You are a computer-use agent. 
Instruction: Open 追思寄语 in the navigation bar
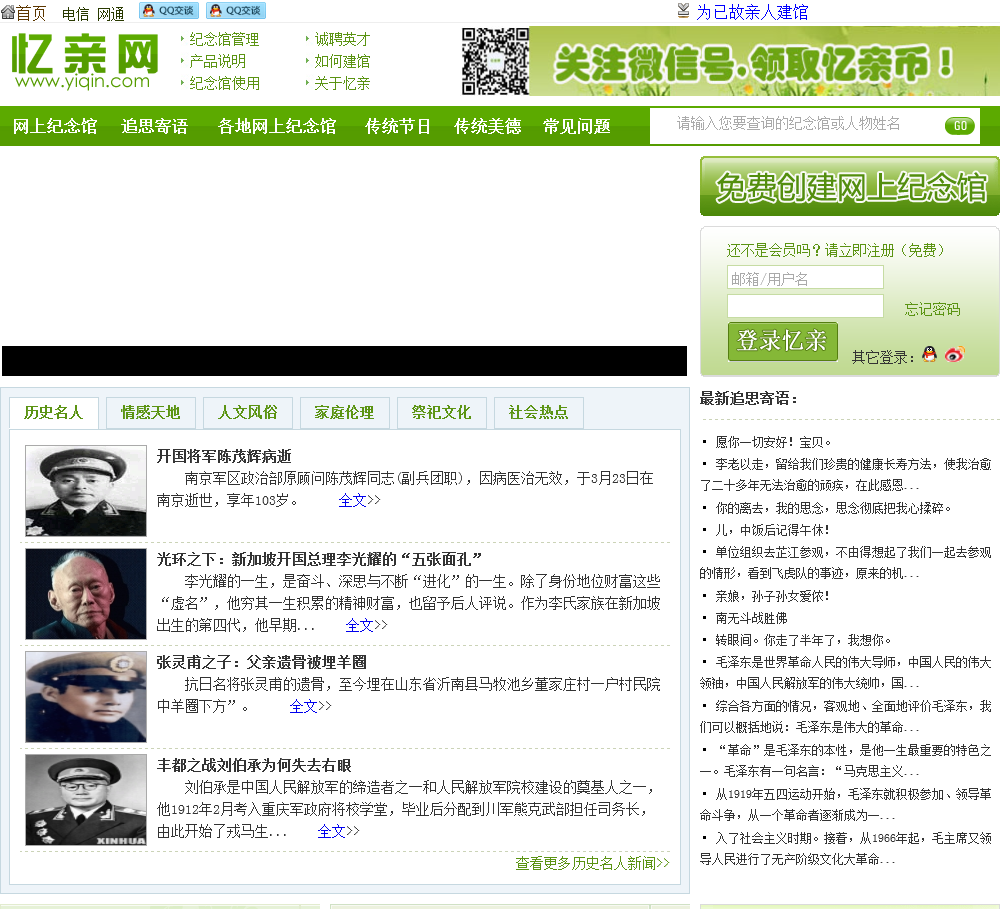tap(154, 126)
